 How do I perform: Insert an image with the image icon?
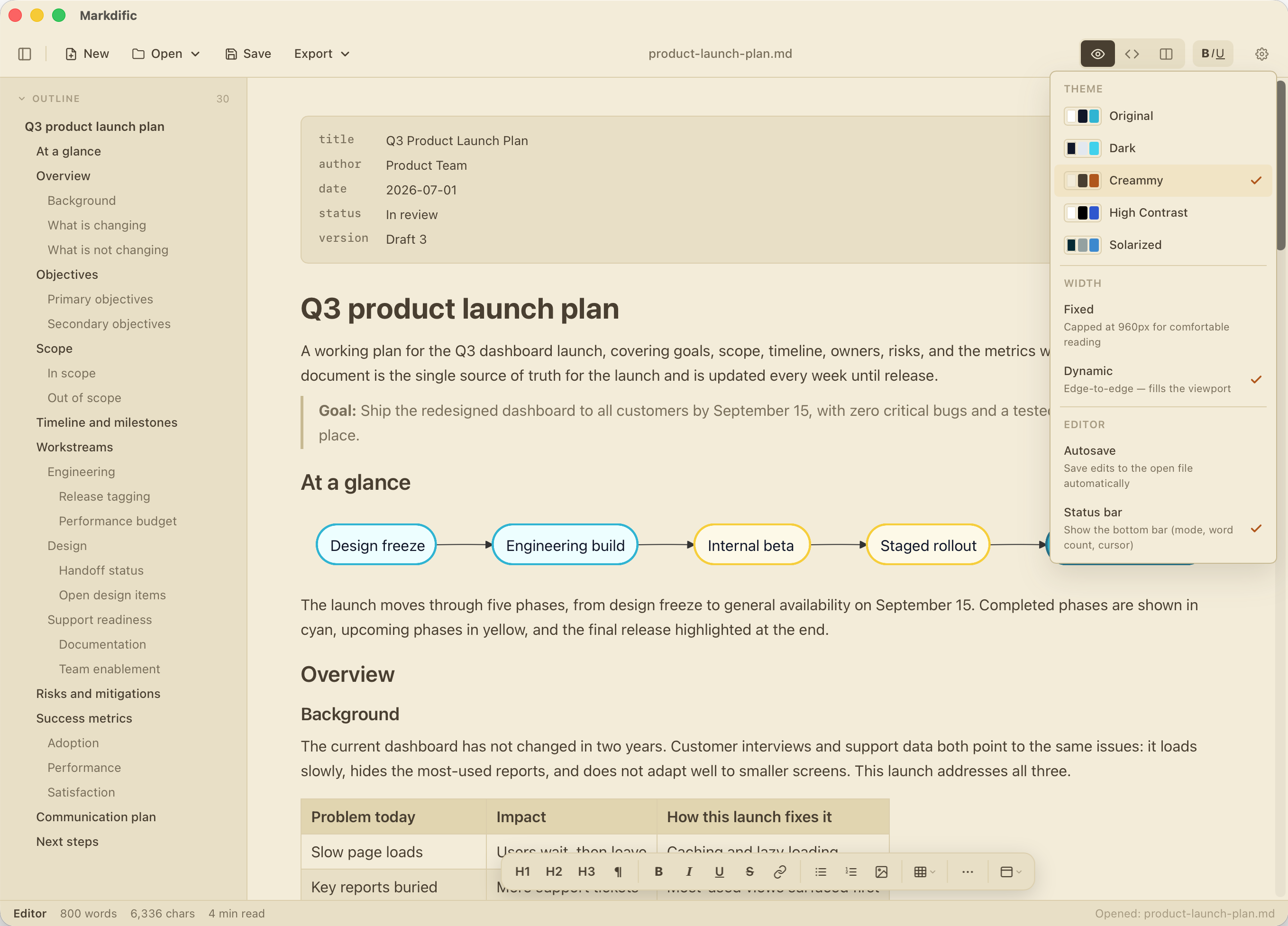pyautogui.click(x=881, y=871)
